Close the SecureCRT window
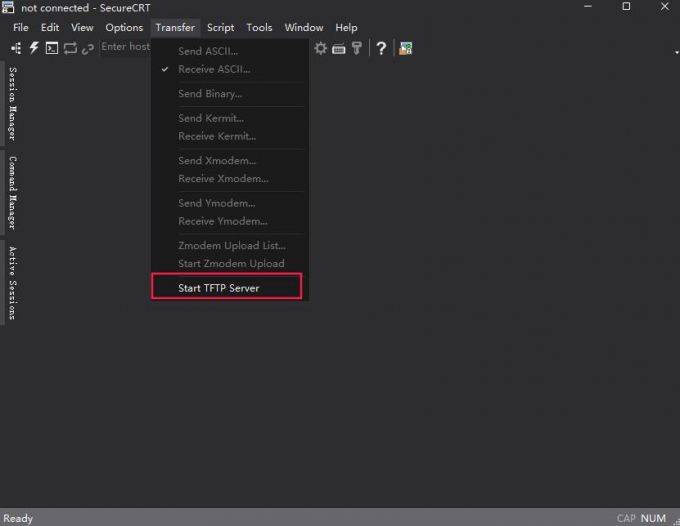 click(x=664, y=7)
